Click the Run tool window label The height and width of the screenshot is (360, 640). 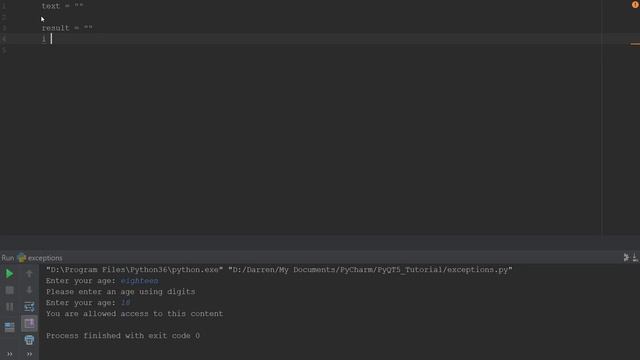7,258
